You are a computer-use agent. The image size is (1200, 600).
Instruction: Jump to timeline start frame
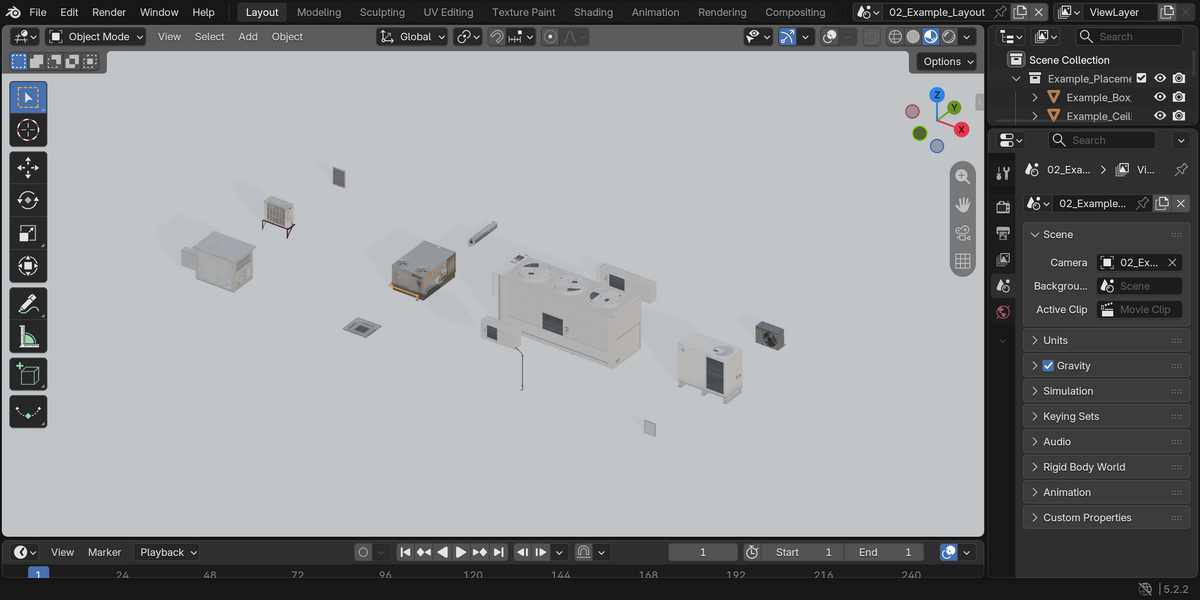pyautogui.click(x=405, y=552)
